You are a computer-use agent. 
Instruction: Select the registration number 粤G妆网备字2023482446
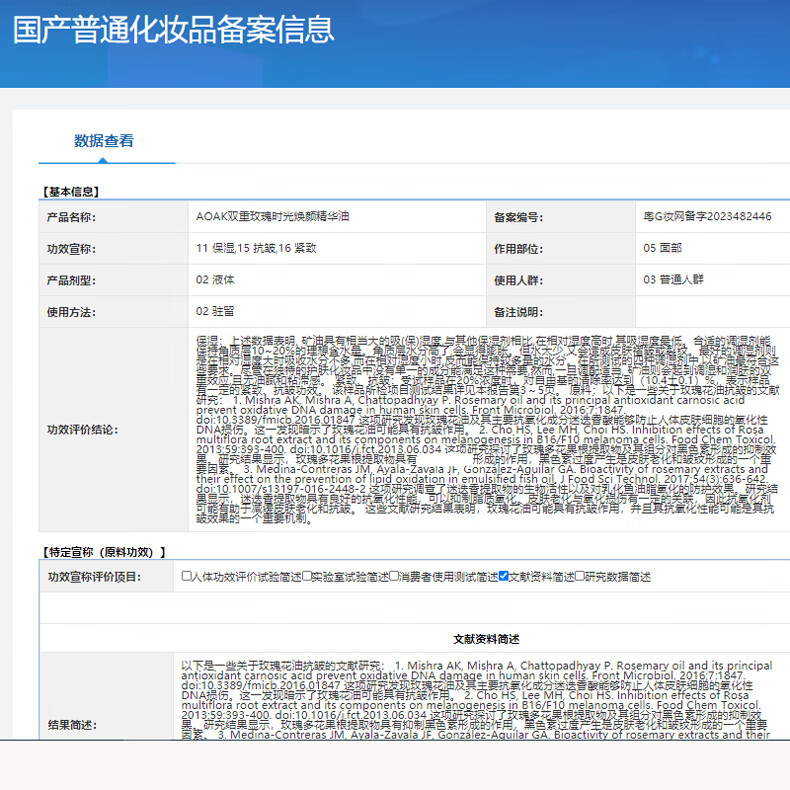tap(707, 216)
